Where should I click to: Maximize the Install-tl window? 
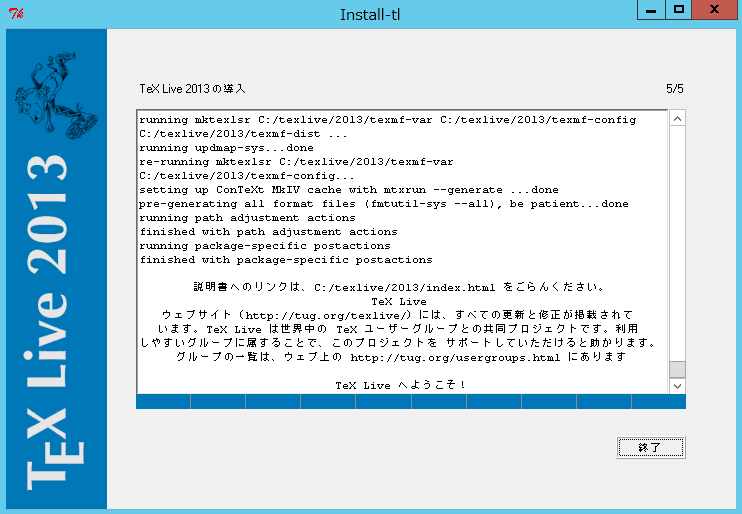[x=679, y=9]
